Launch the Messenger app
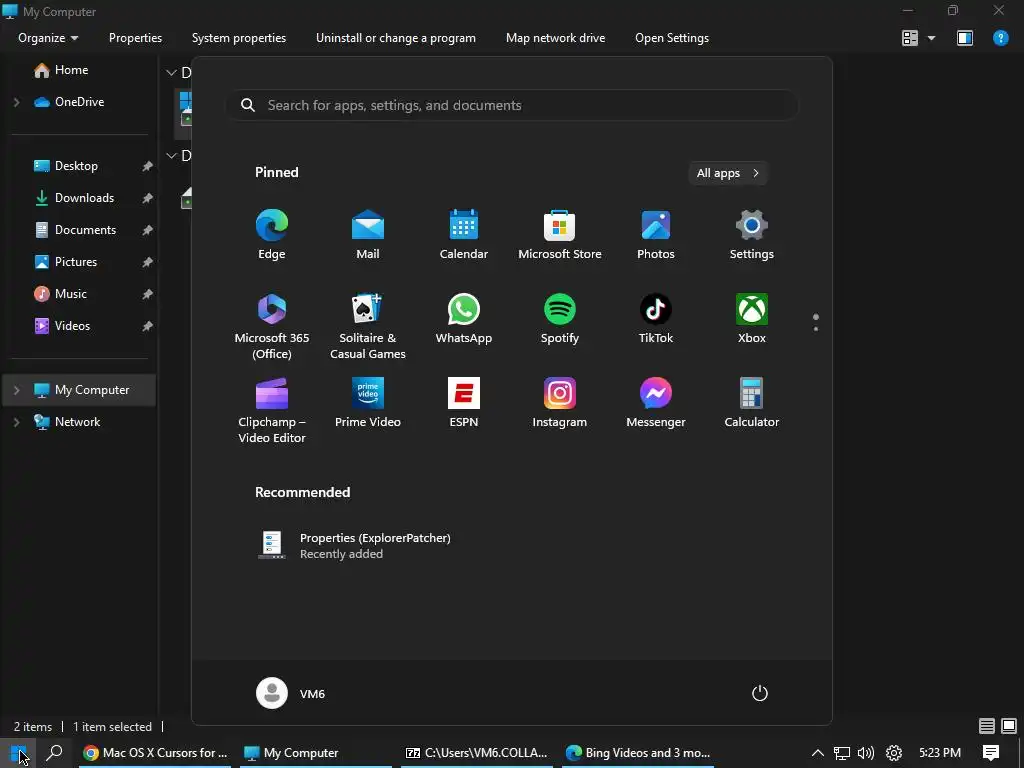 (656, 404)
